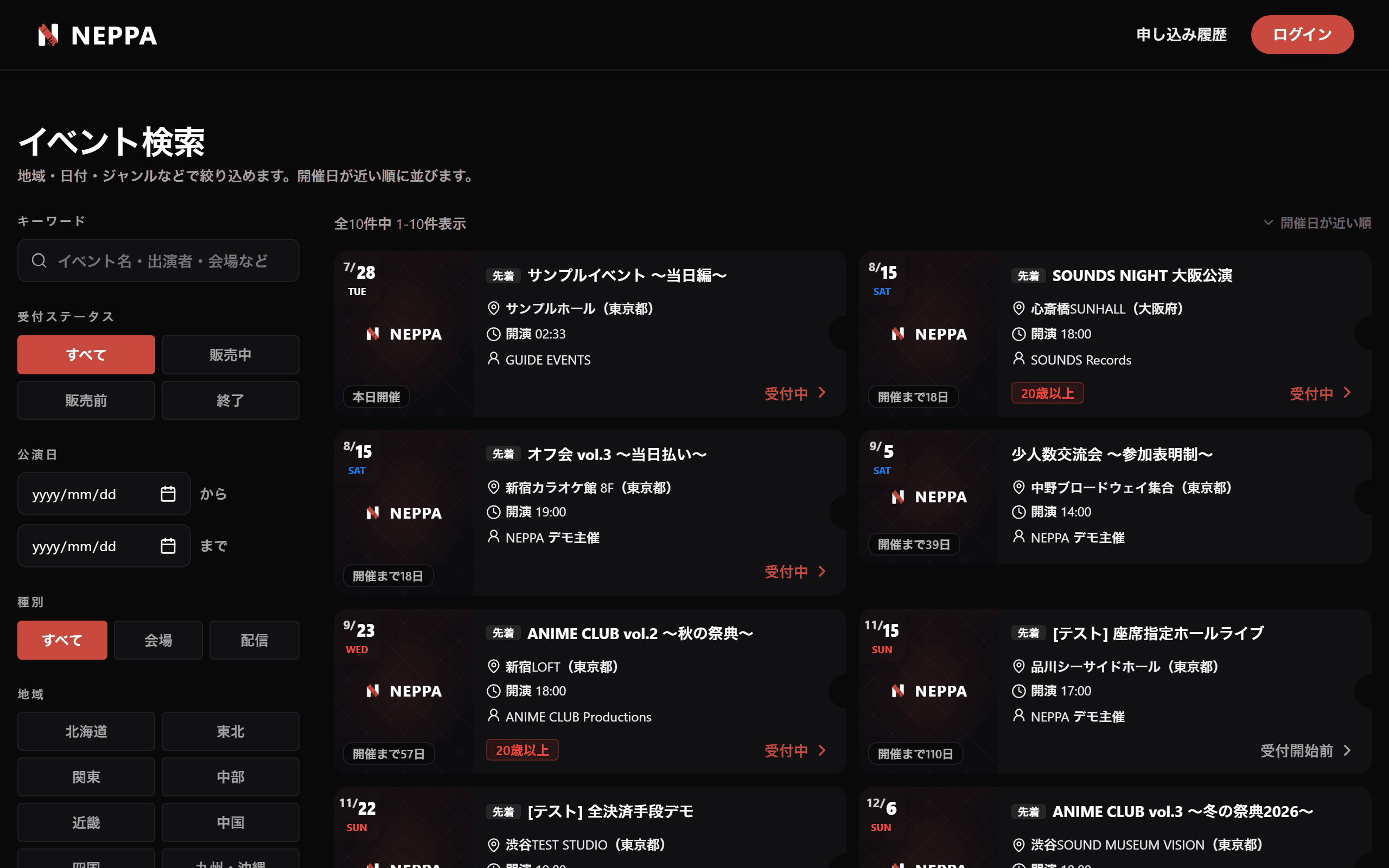The image size is (1389, 868).
Task: Open 申し込み履歴 page
Action: (x=1181, y=35)
